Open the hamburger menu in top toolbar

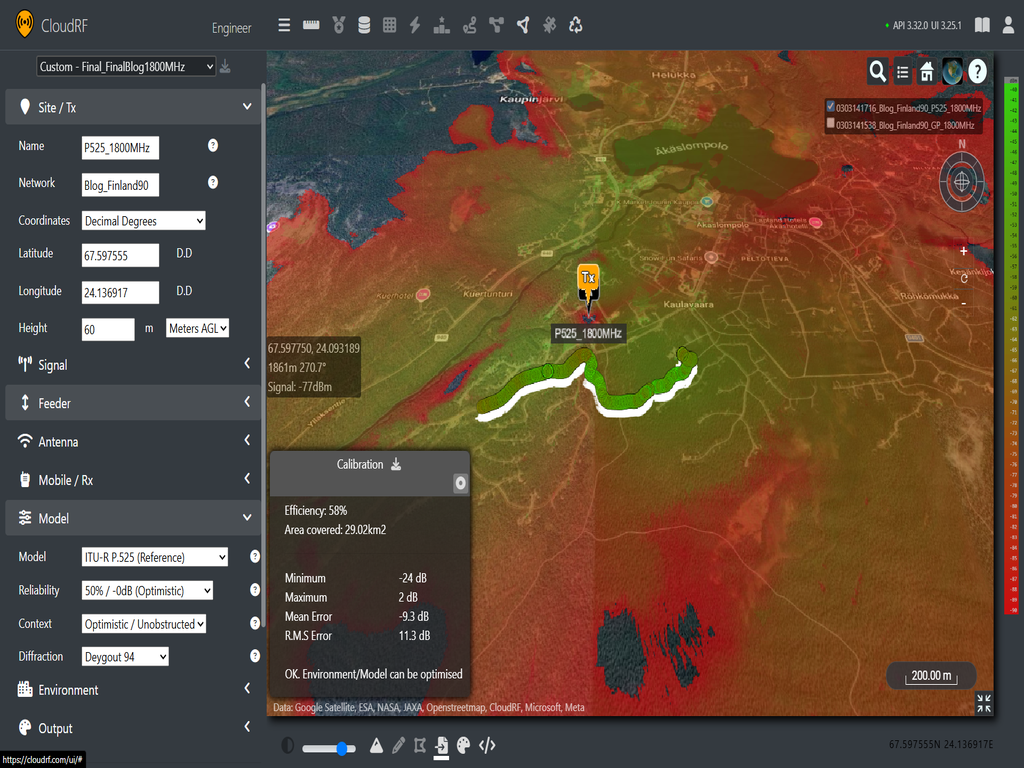(285, 25)
